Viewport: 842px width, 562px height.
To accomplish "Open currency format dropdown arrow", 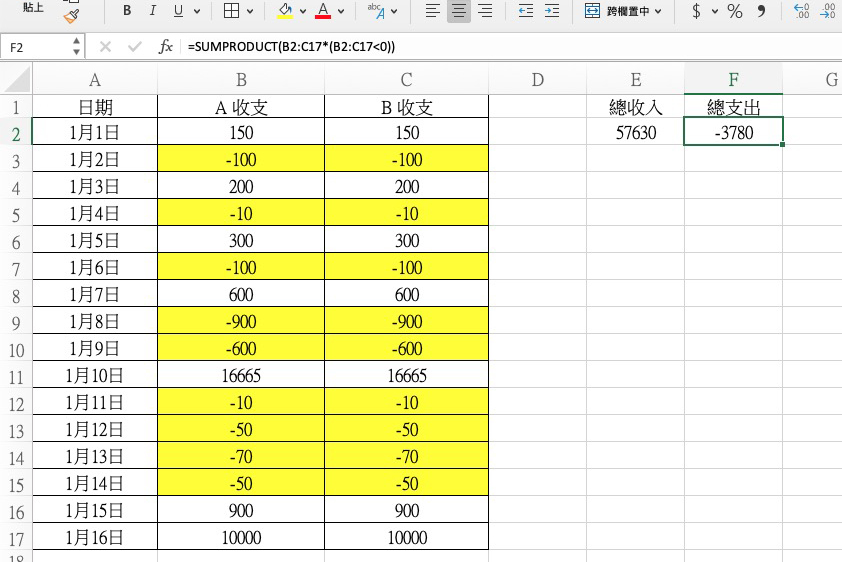I will pos(715,11).
